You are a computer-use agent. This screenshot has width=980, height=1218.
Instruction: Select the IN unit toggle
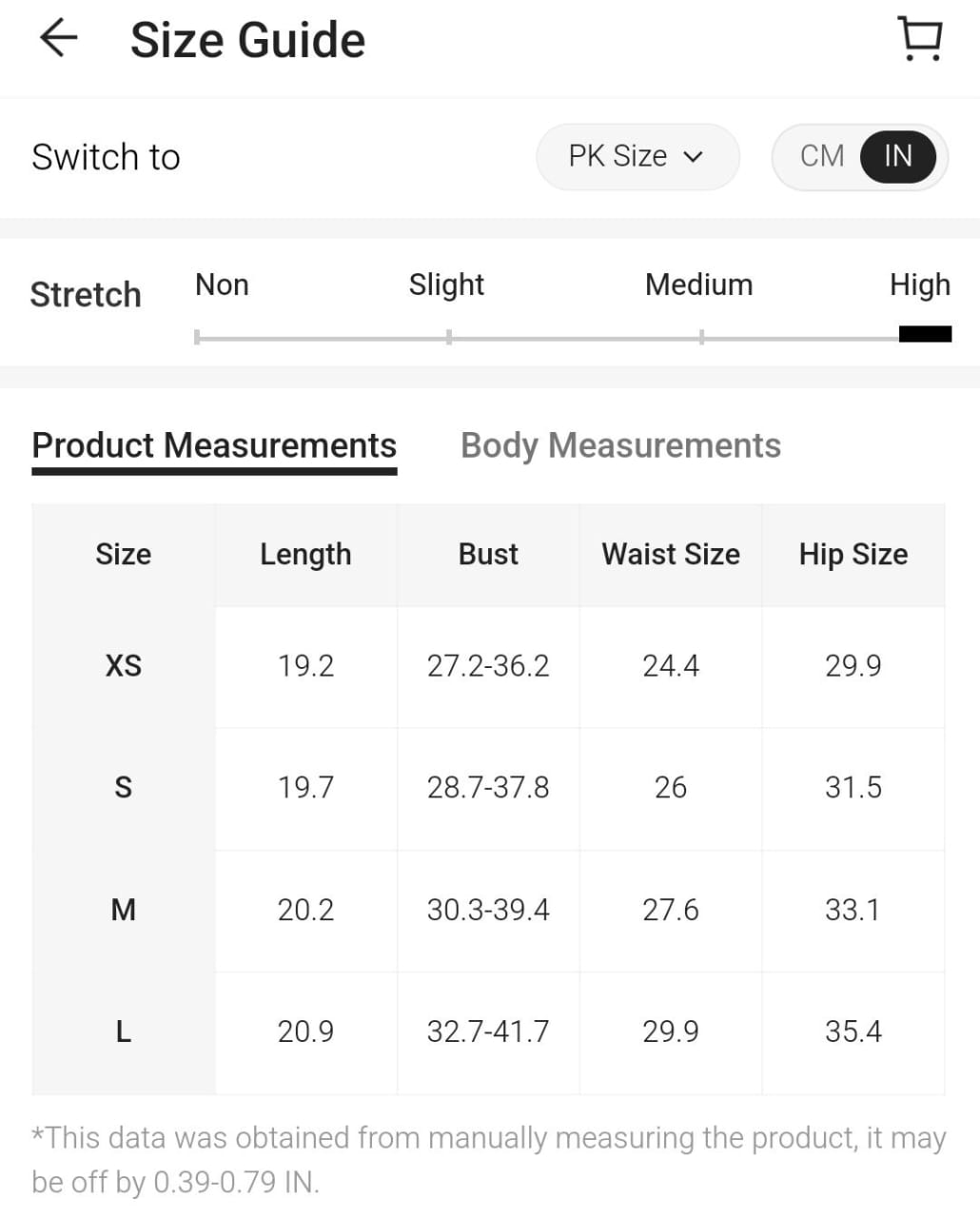[x=897, y=156]
